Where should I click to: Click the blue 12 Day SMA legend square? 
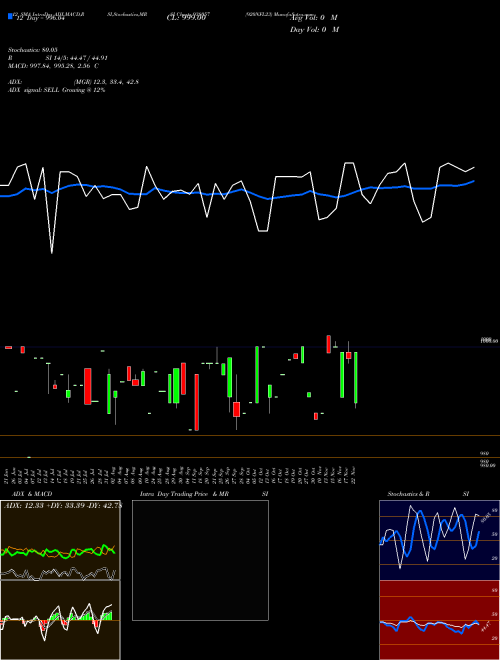(11, 17)
